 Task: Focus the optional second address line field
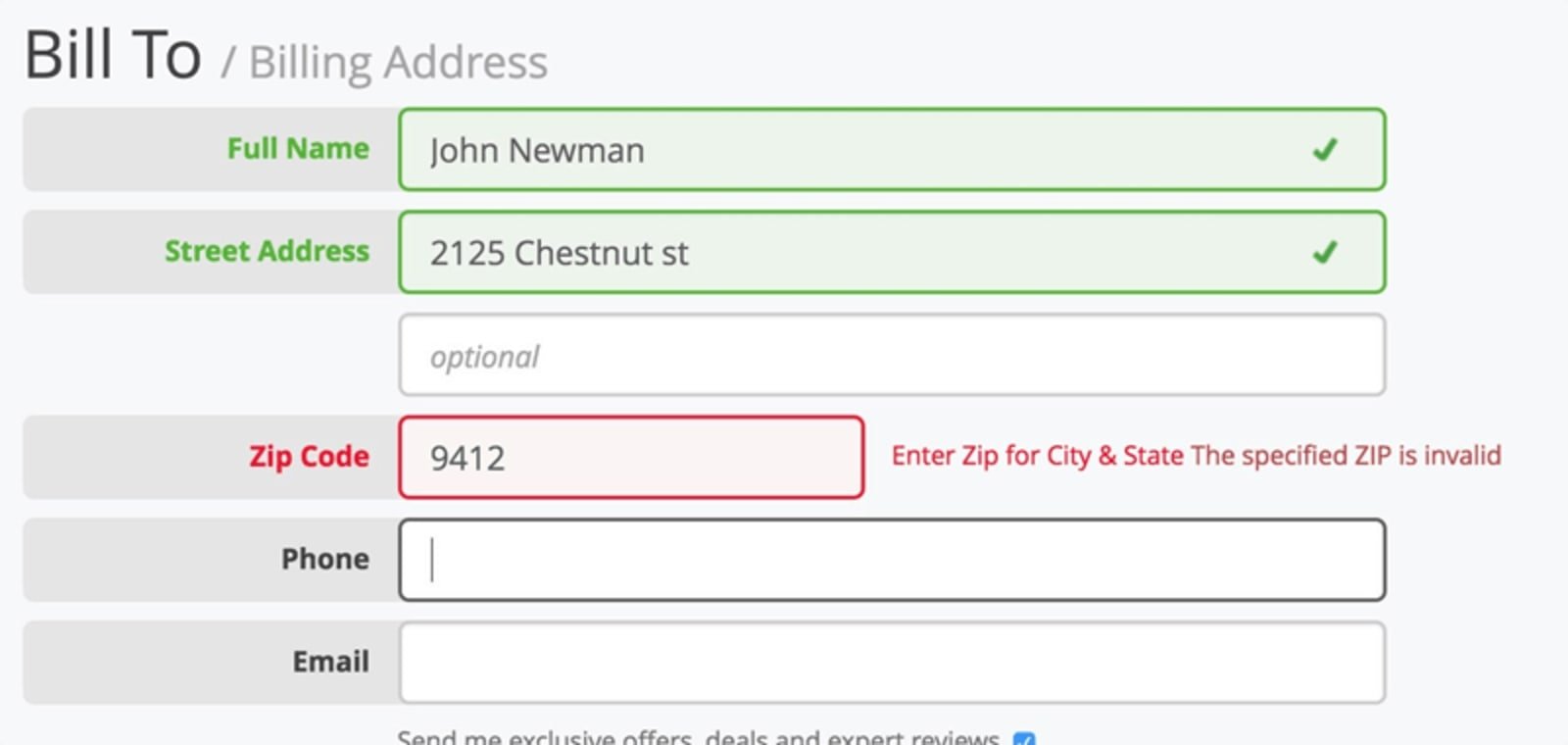pyautogui.click(x=892, y=355)
